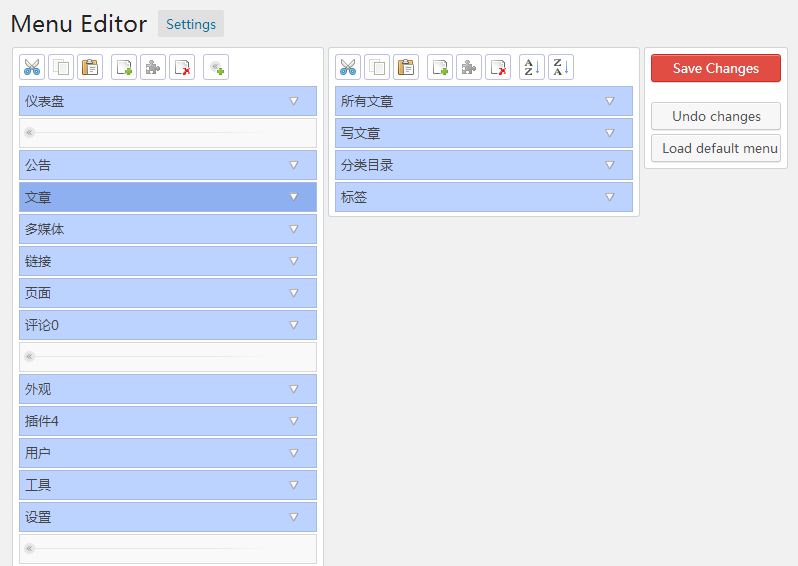Click the New menu icon in the left toolbar
The width and height of the screenshot is (798, 566).
click(124, 67)
